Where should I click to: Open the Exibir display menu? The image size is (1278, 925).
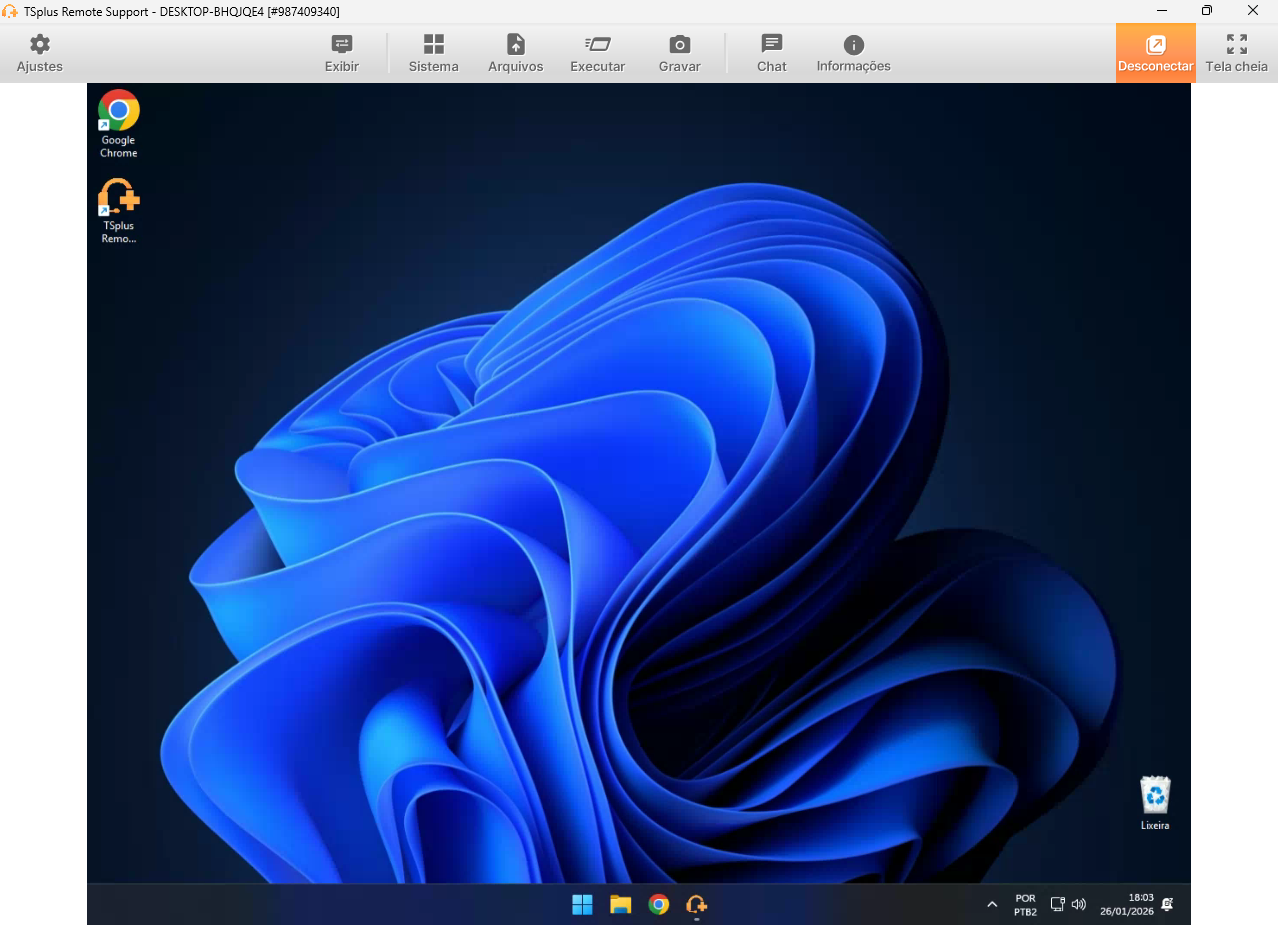click(342, 54)
